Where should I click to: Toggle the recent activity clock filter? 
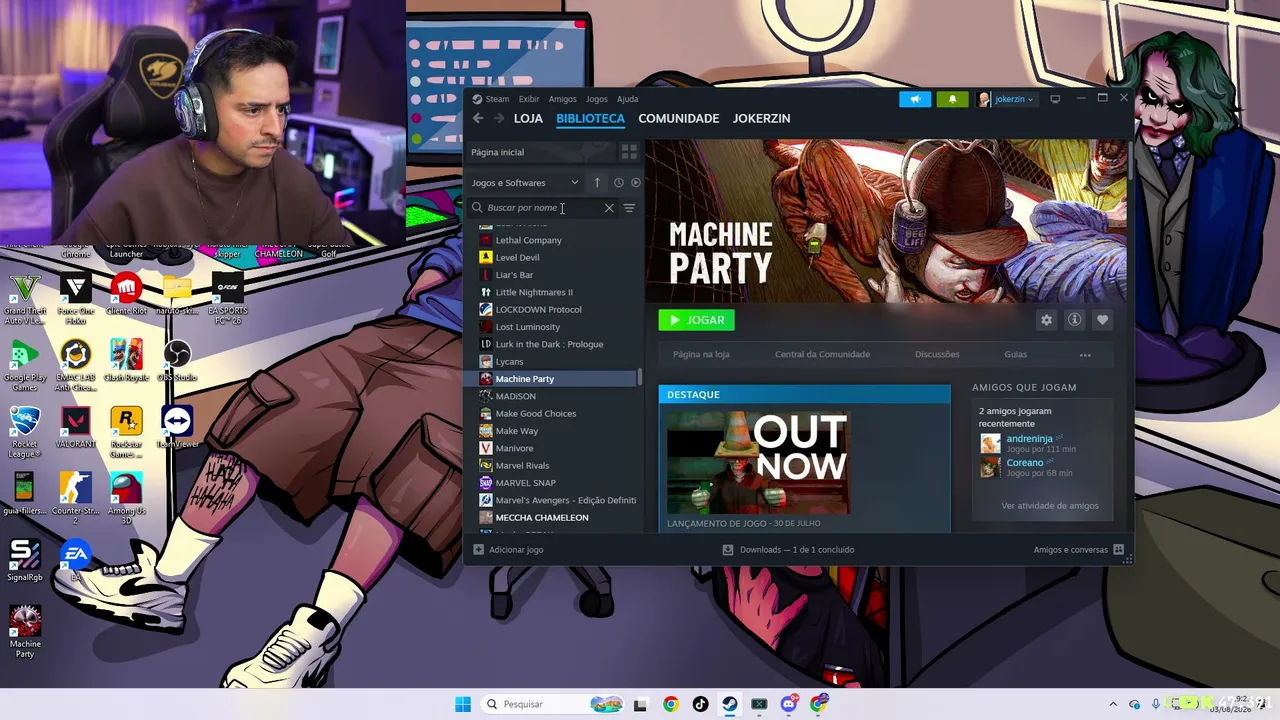coord(619,183)
